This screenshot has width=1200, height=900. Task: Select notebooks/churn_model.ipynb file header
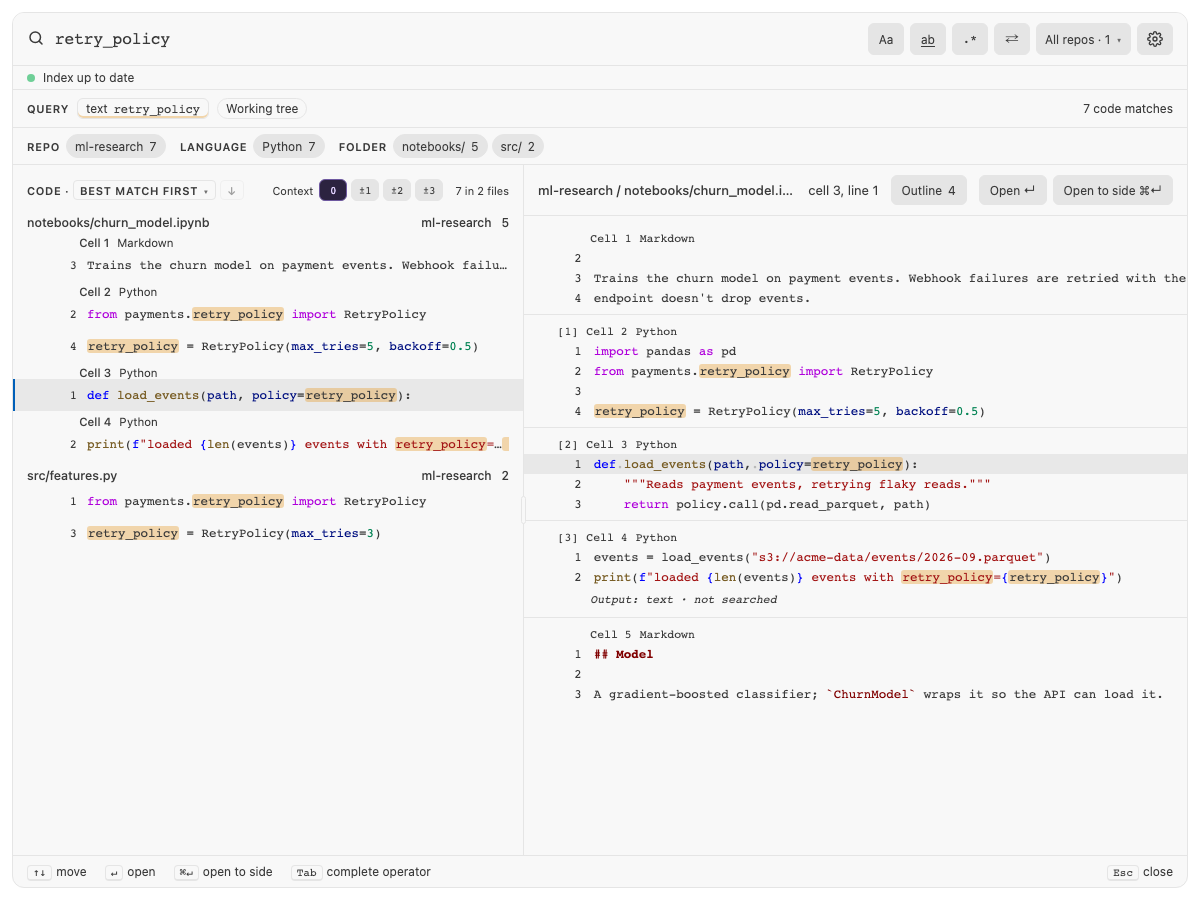click(x=268, y=223)
